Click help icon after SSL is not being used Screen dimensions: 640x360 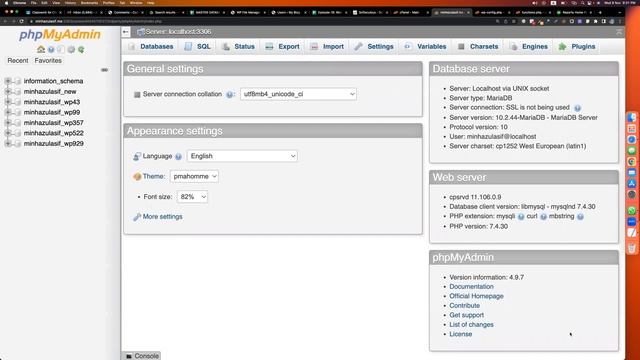(x=577, y=108)
